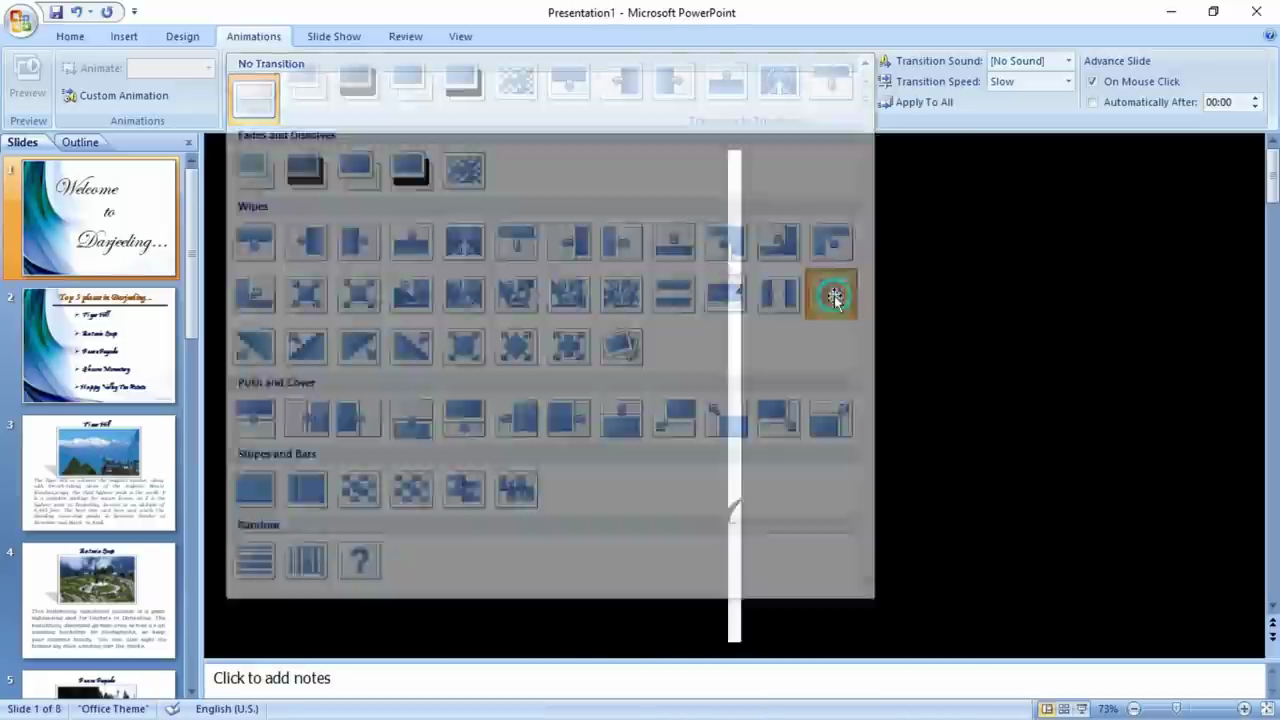This screenshot has height=720, width=1280.
Task: Go to next slide double-arrow
Action: pyautogui.click(x=1272, y=635)
